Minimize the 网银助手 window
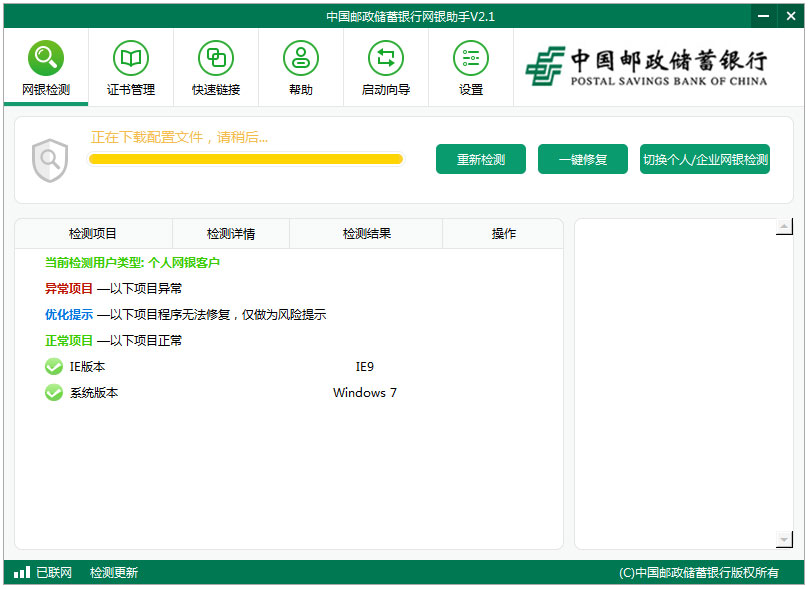The height and width of the screenshot is (589, 810). (x=764, y=16)
